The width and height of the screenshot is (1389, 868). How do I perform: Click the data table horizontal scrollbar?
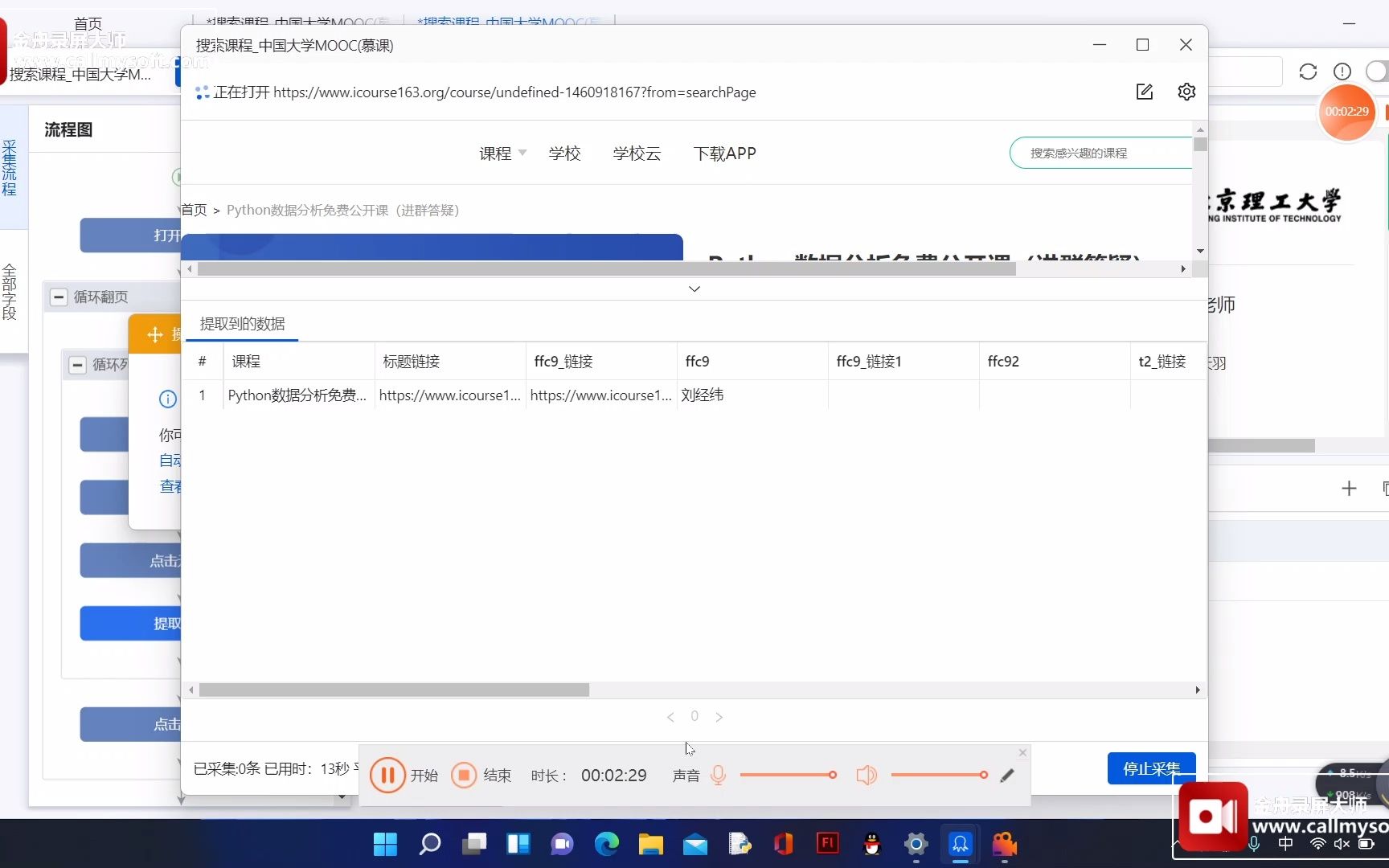[394, 690]
